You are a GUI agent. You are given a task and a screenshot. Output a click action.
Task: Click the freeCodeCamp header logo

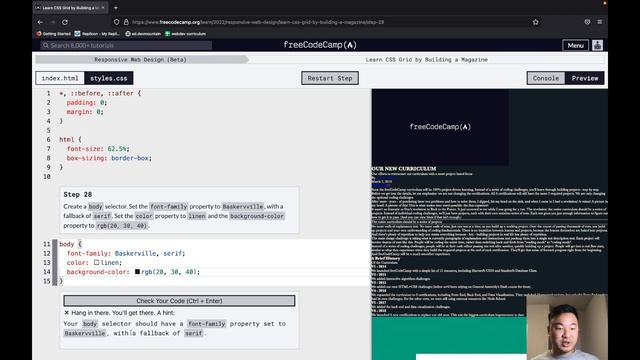coord(320,45)
